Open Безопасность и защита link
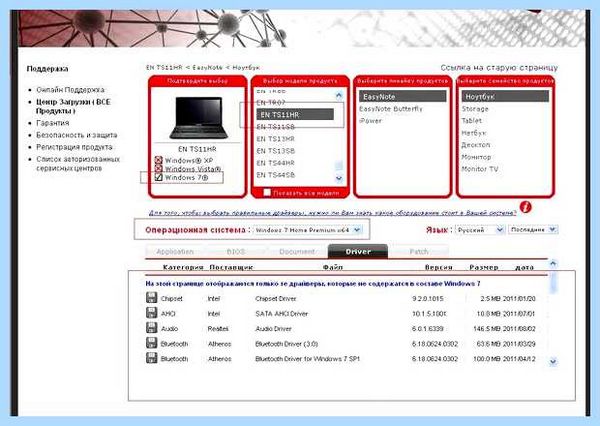This screenshot has height=426, width=600. [77, 135]
